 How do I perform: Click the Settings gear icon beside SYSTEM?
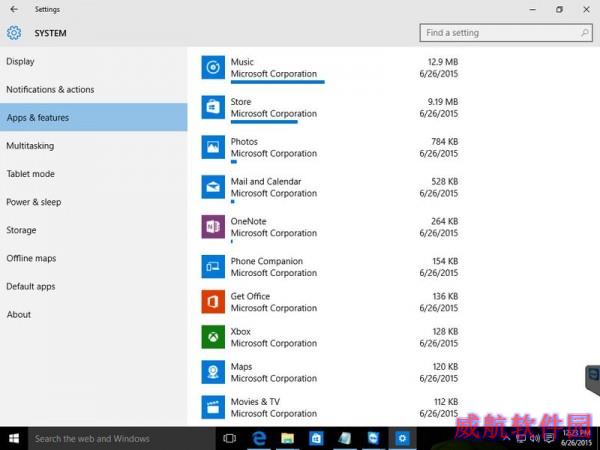tap(14, 33)
